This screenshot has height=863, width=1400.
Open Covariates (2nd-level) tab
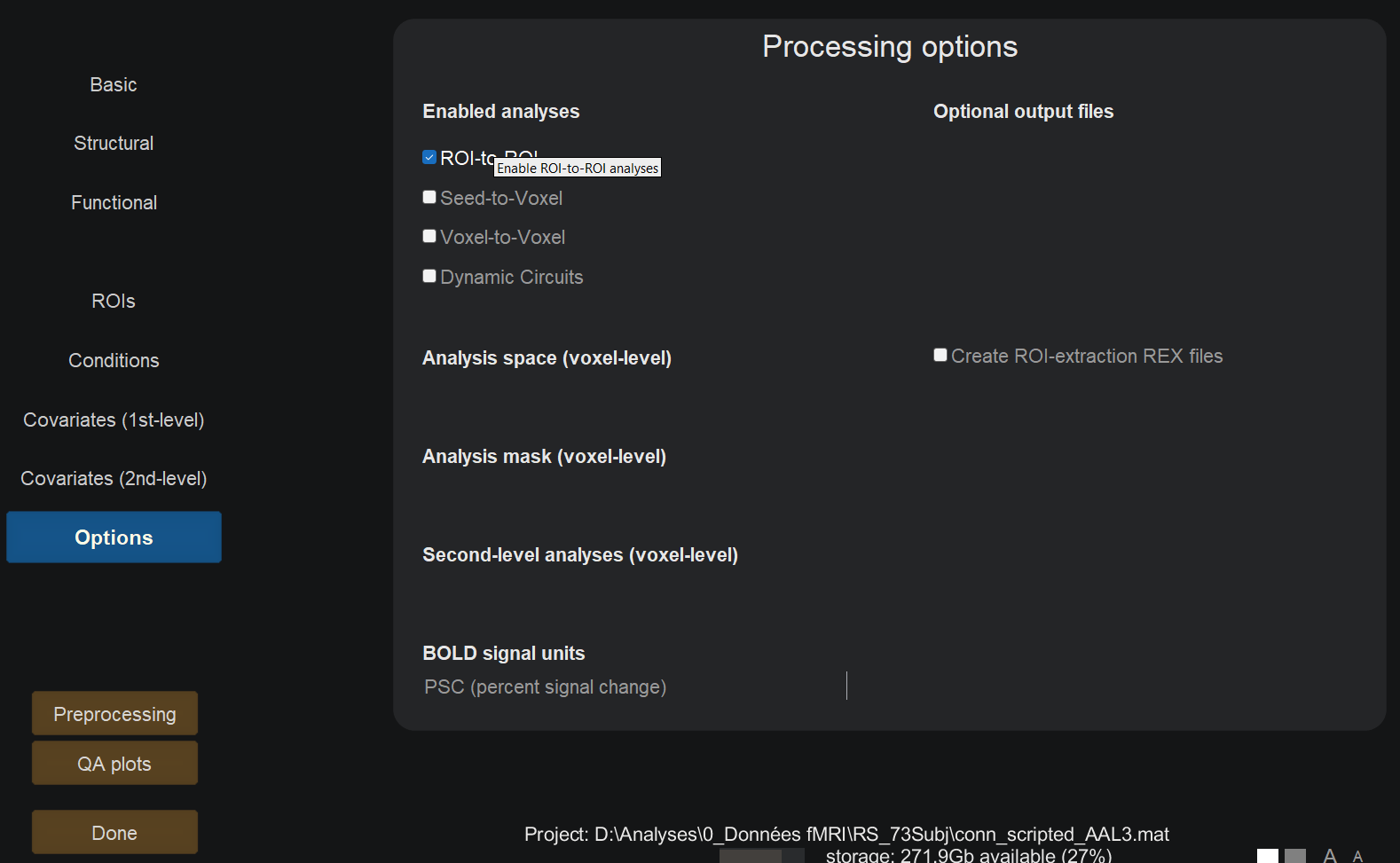coord(114,478)
